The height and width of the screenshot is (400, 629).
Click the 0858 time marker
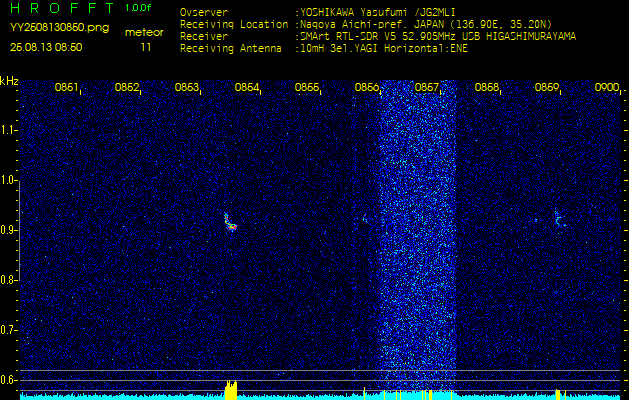[487, 87]
